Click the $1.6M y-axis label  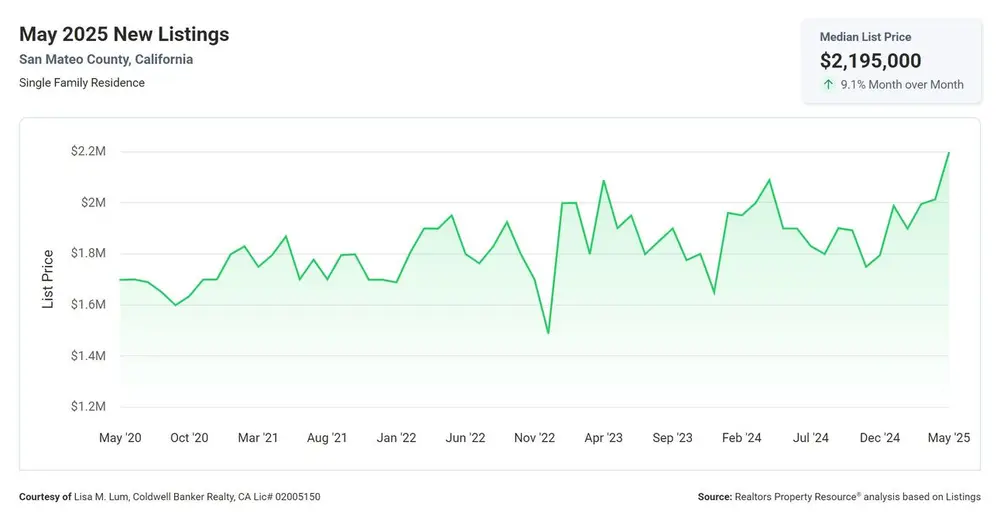(x=88, y=304)
